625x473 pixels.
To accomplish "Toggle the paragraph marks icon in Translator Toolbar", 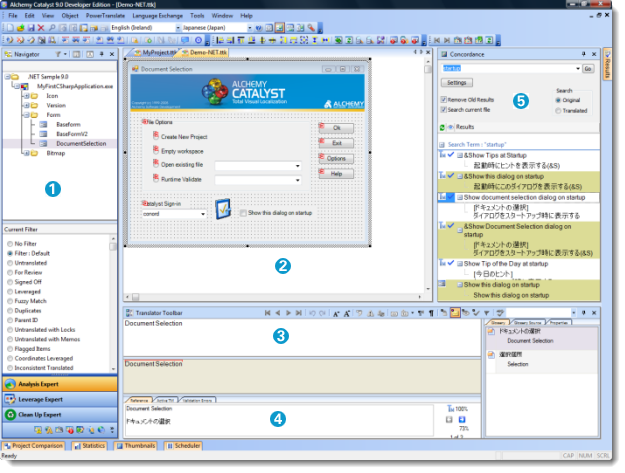I will tap(431, 314).
